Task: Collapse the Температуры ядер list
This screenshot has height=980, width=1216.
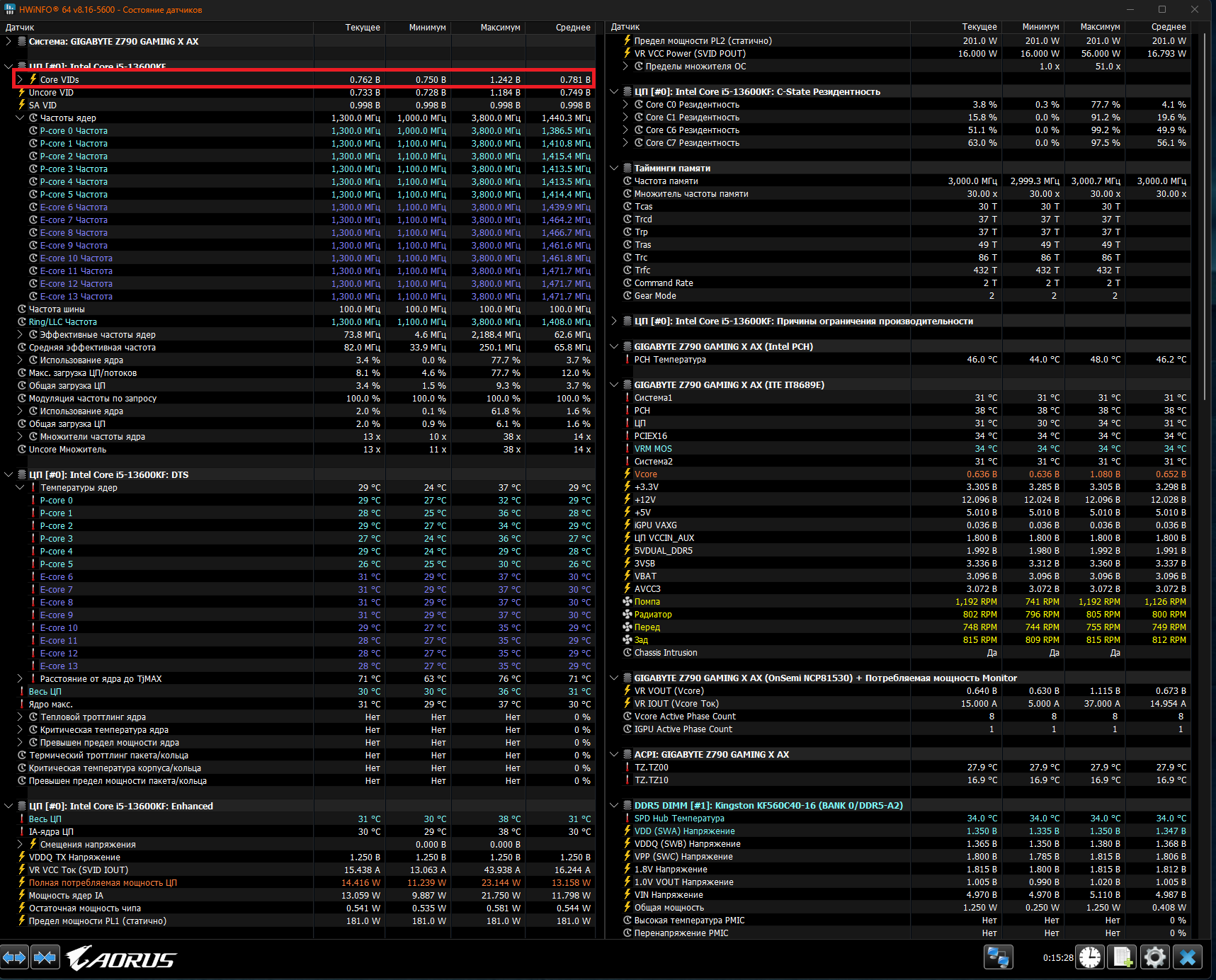Action: click(20, 487)
